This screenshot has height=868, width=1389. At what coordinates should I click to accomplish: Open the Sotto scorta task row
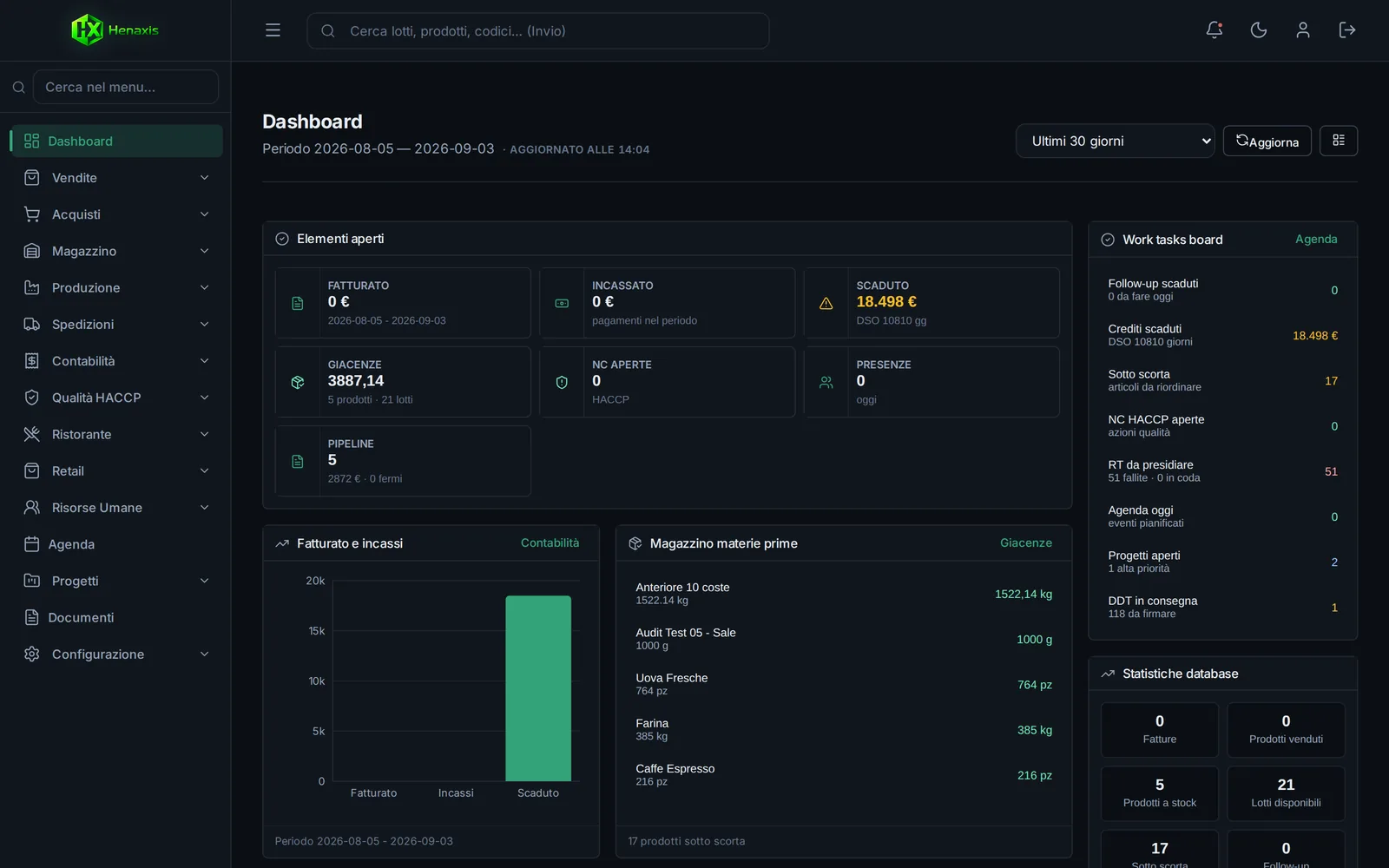(1222, 380)
